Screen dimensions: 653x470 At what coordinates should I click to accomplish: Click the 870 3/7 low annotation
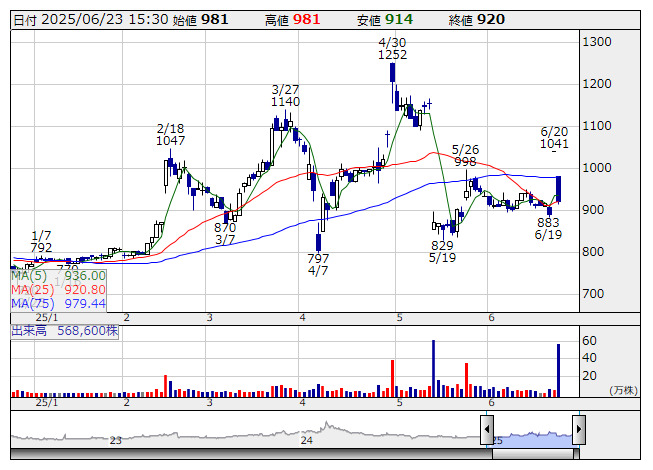(x=225, y=234)
